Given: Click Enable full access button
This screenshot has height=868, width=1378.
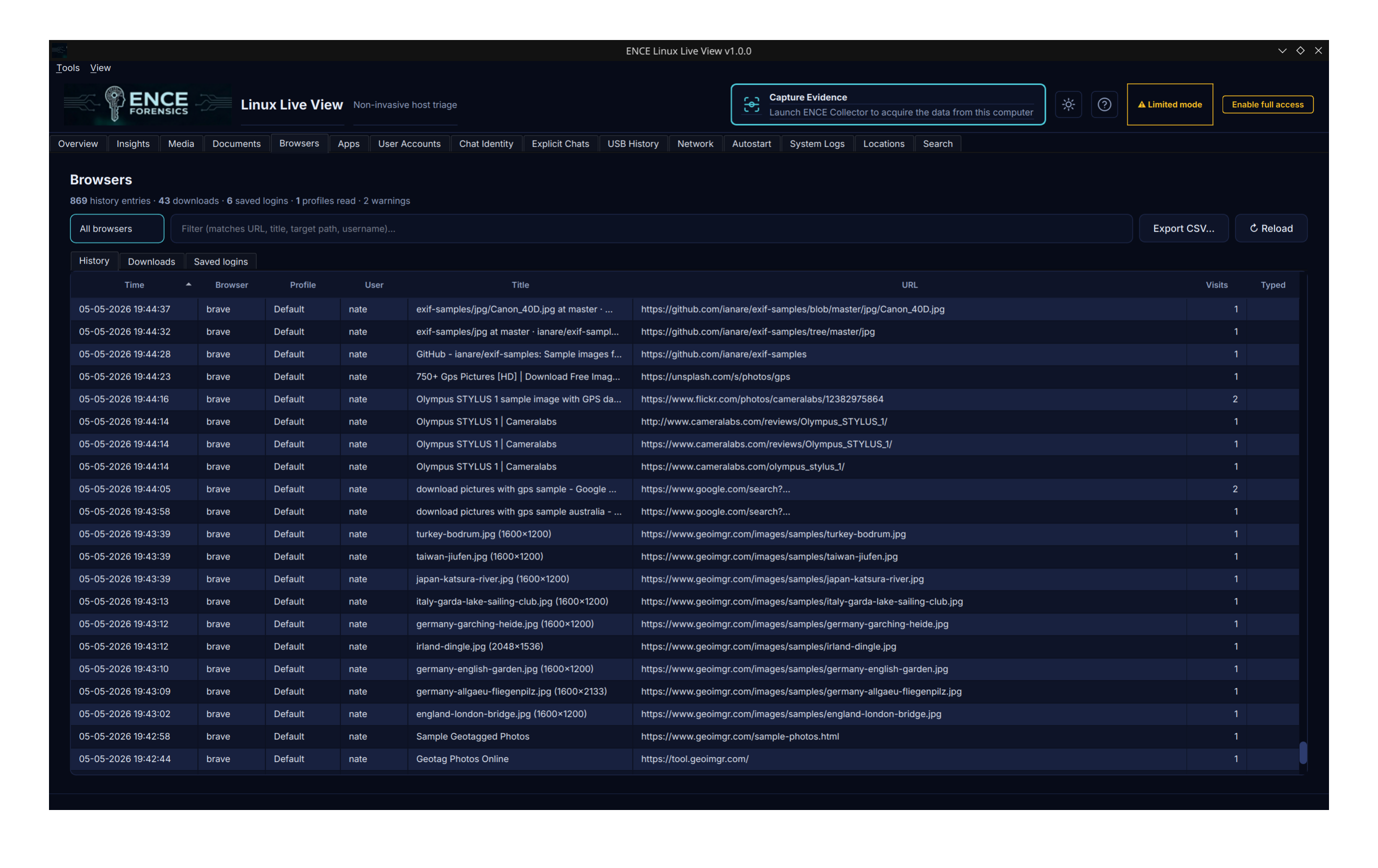Looking at the screenshot, I should 1267,104.
